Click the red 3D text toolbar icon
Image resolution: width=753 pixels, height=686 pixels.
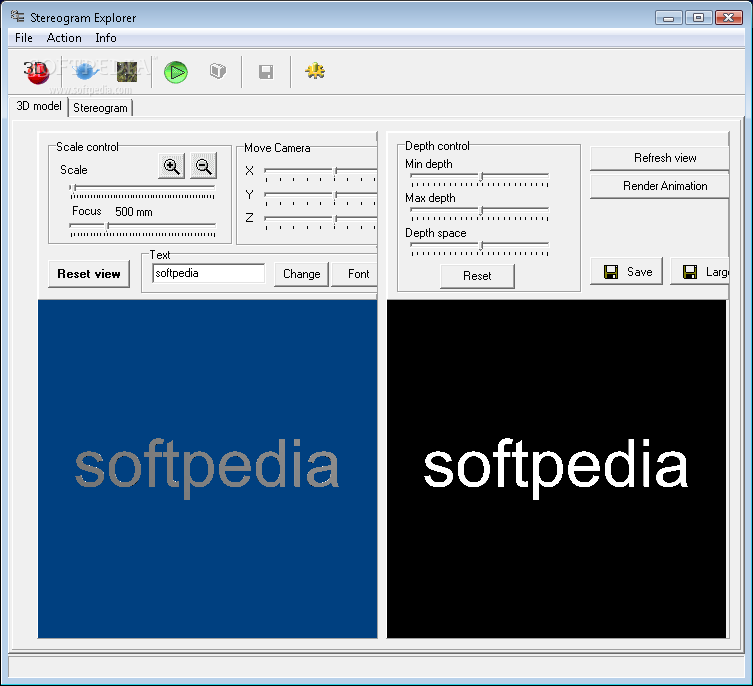(37, 72)
